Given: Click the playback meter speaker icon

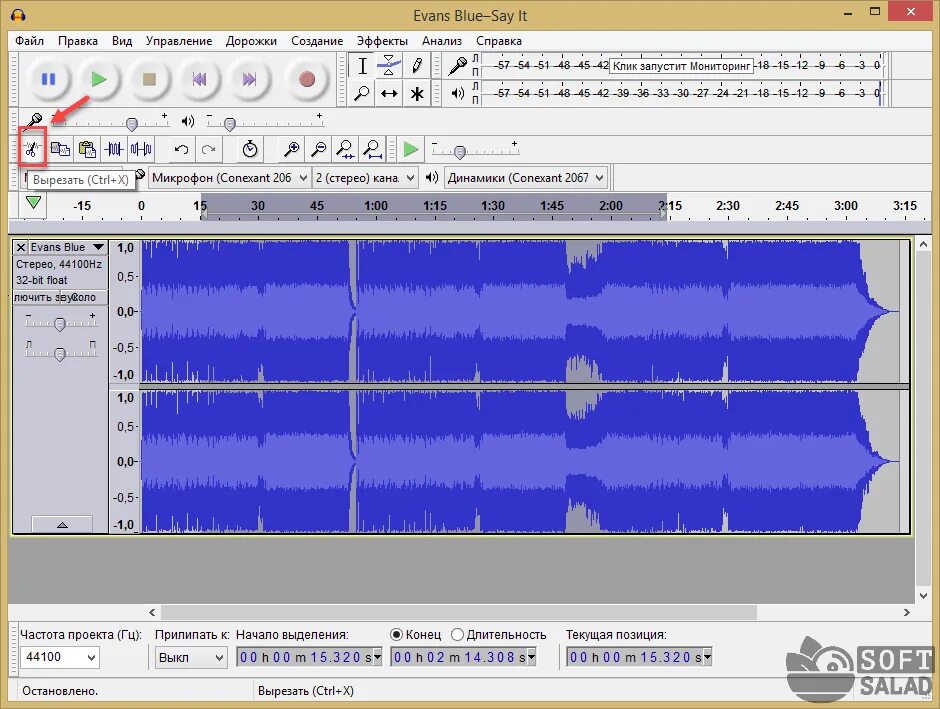Looking at the screenshot, I should 458,93.
